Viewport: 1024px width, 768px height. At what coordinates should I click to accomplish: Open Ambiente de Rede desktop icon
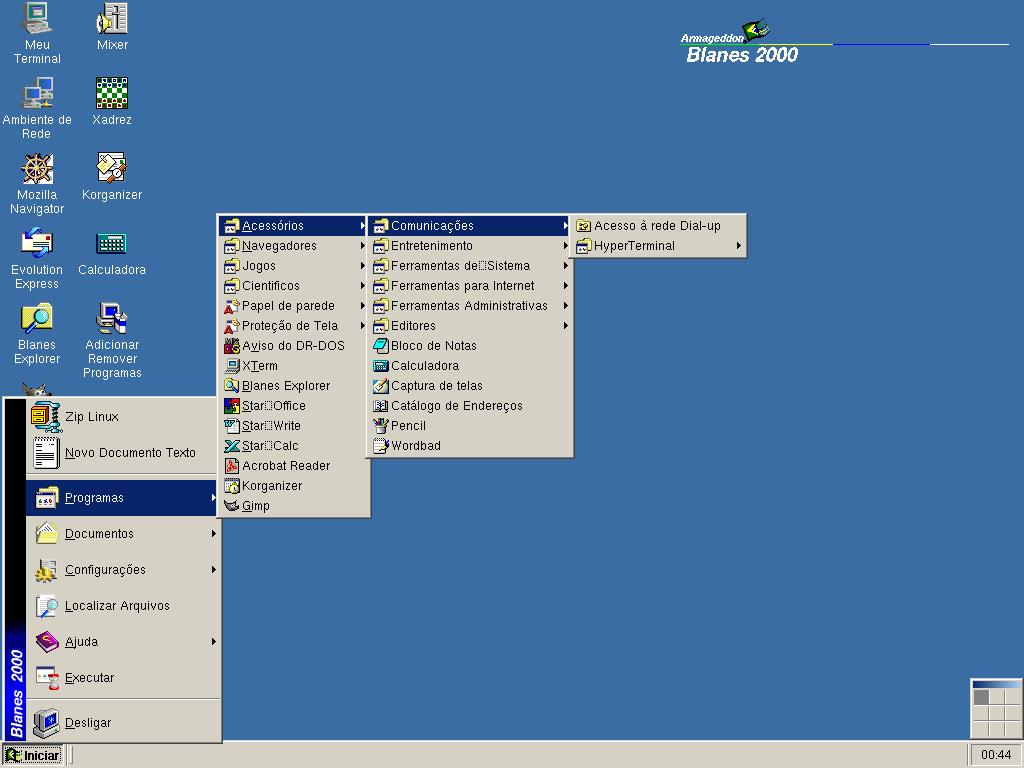pos(37,108)
